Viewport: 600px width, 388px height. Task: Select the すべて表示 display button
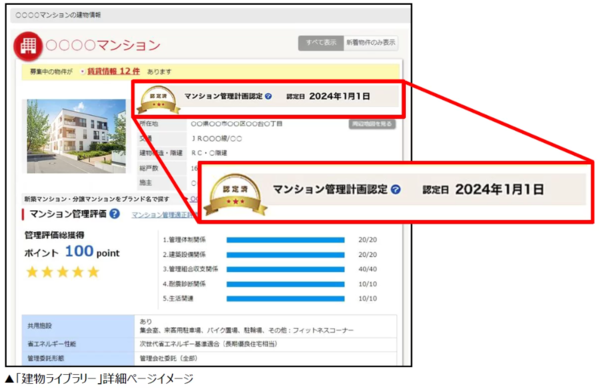(321, 43)
